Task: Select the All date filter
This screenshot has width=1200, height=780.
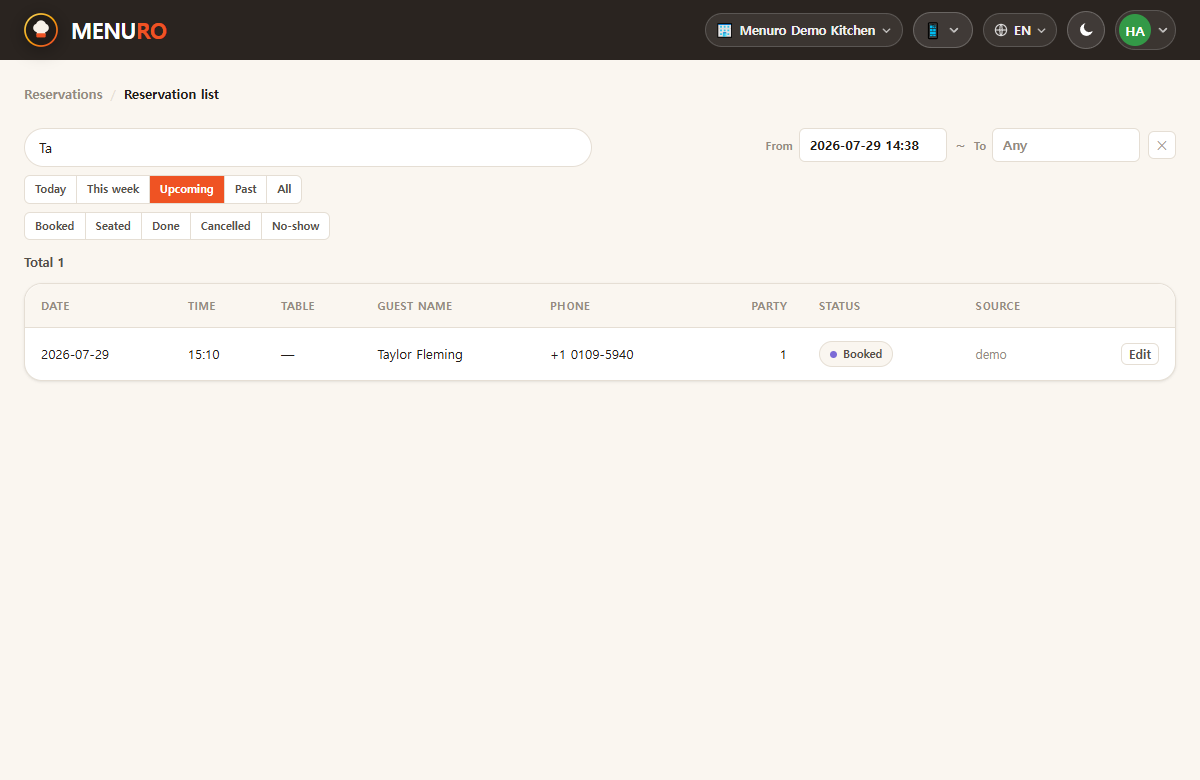Action: pyautogui.click(x=284, y=189)
